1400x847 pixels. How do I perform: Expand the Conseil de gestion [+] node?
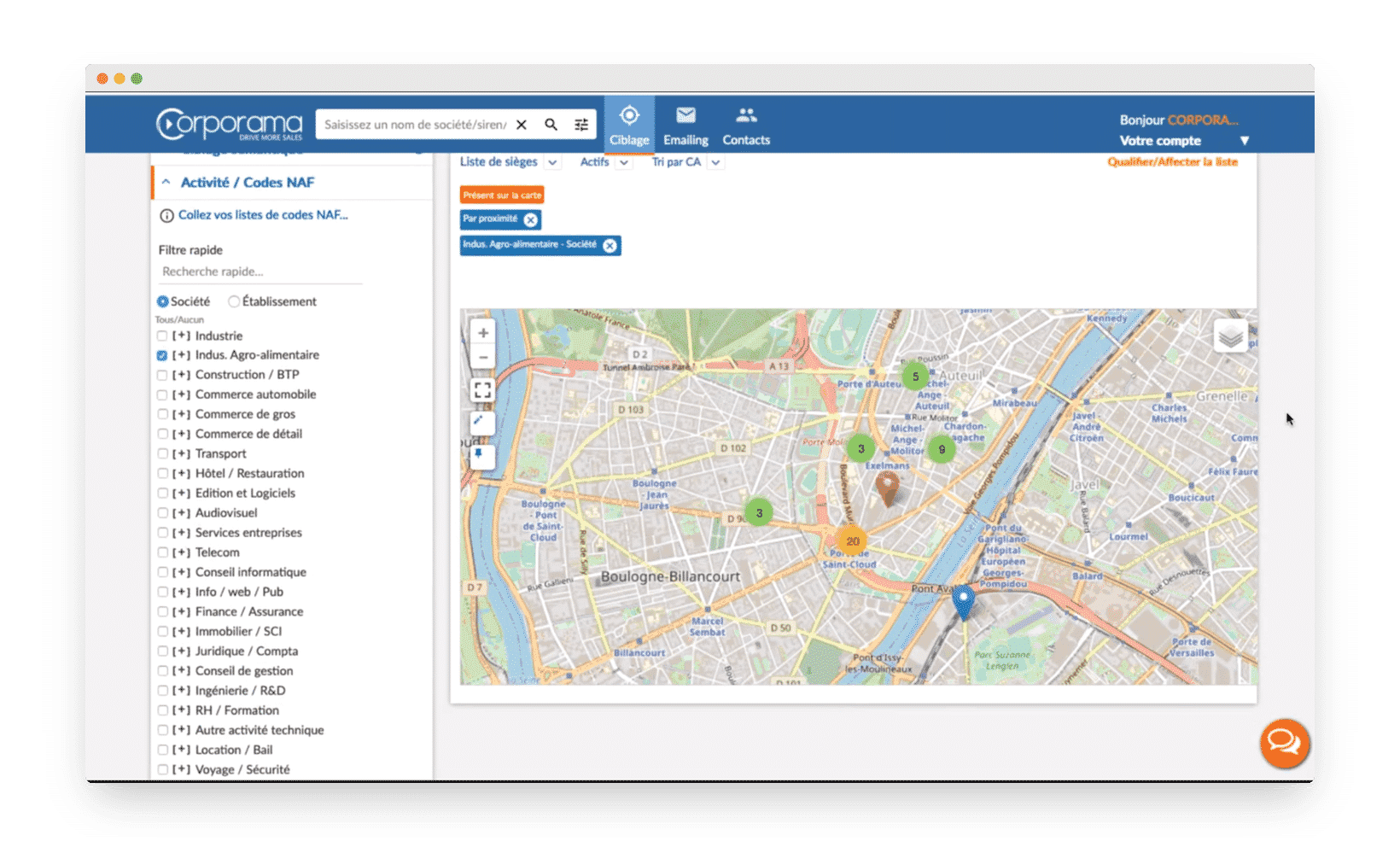(x=181, y=671)
